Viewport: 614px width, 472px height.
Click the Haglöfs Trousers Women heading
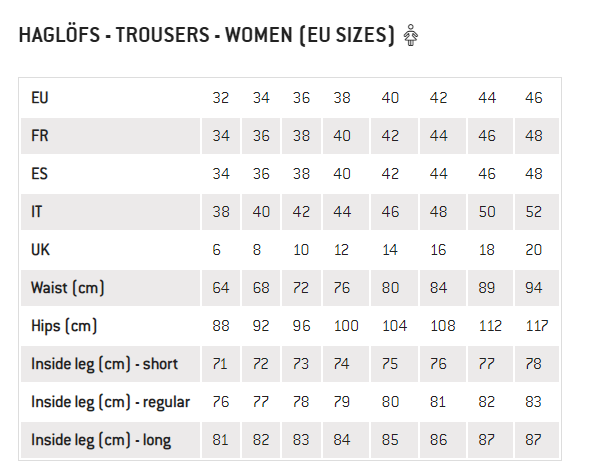(206, 35)
